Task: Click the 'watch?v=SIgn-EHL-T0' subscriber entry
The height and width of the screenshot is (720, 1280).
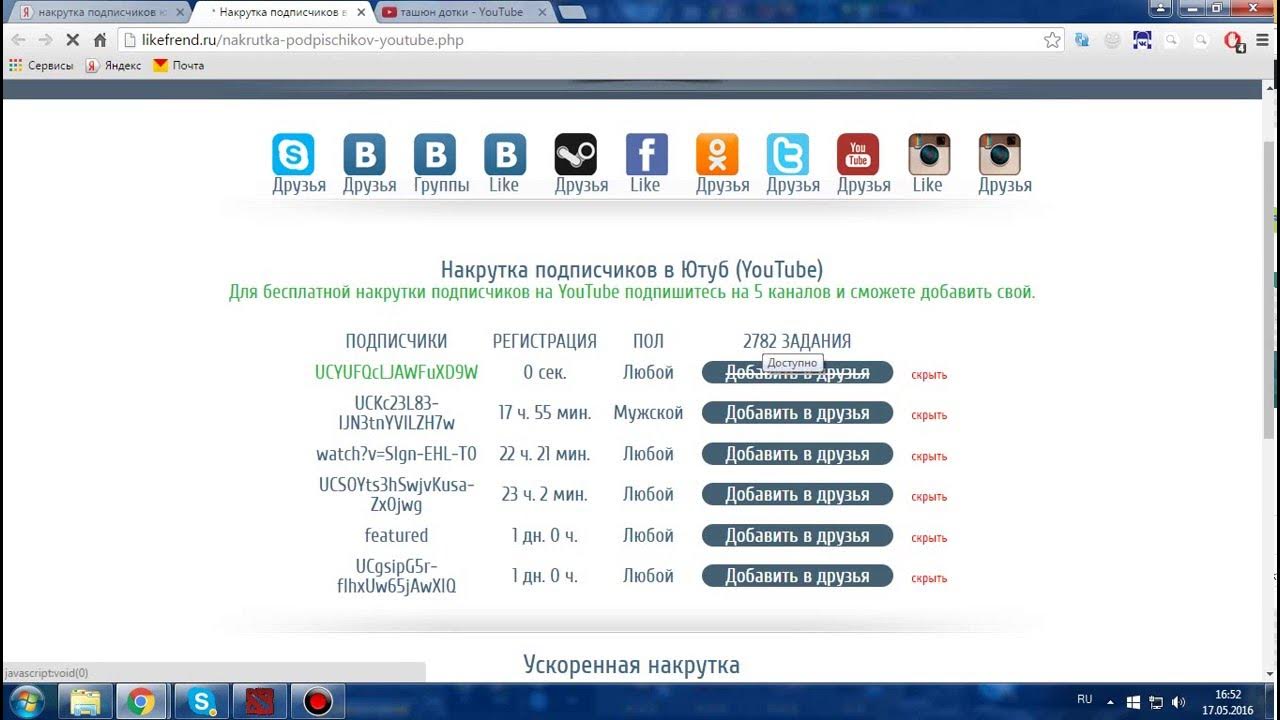Action: (x=396, y=454)
